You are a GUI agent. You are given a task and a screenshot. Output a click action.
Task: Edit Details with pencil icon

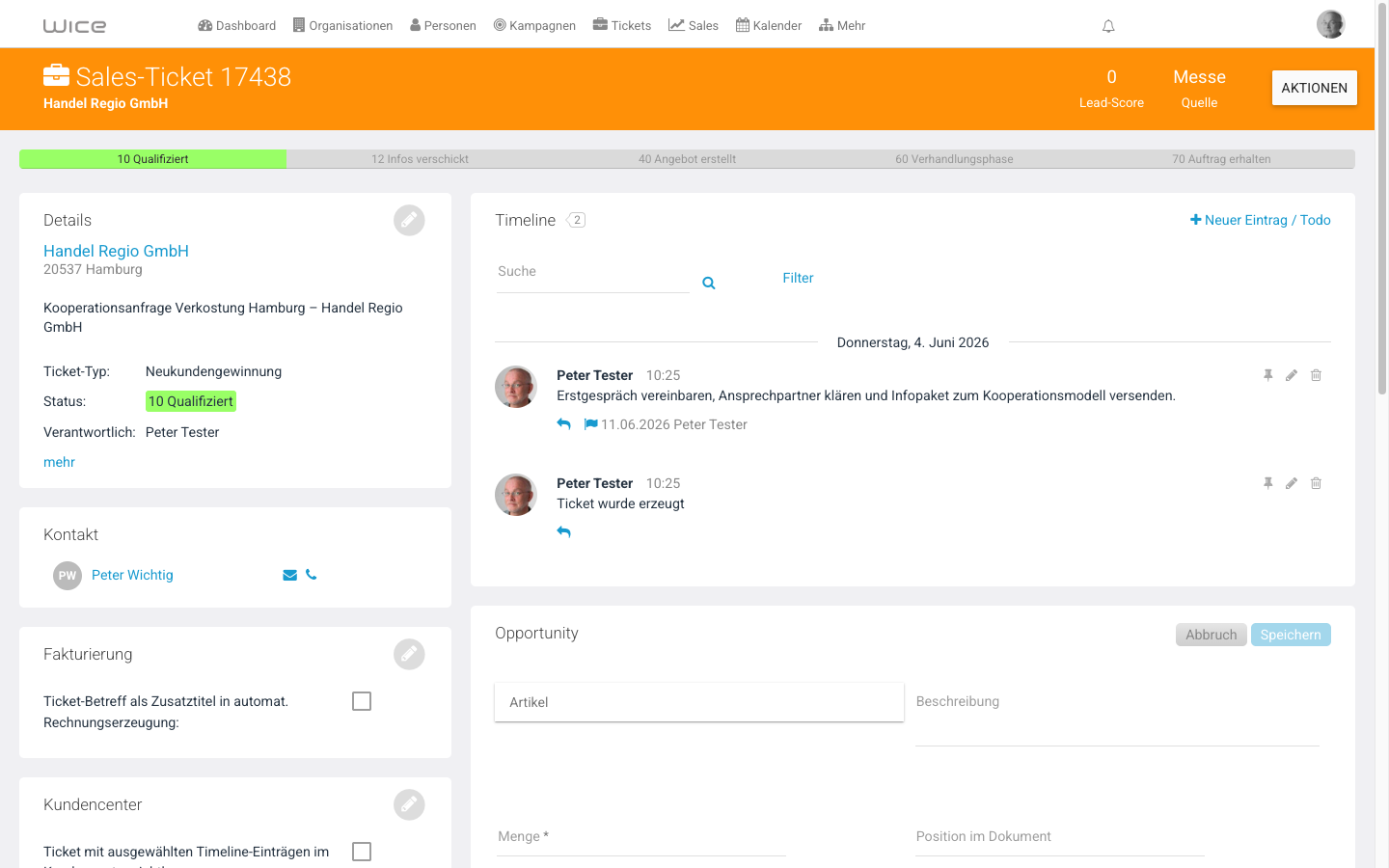click(409, 220)
